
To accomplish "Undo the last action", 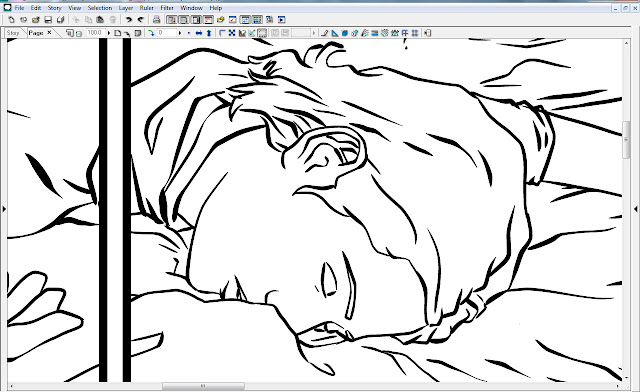I will pos(129,20).
